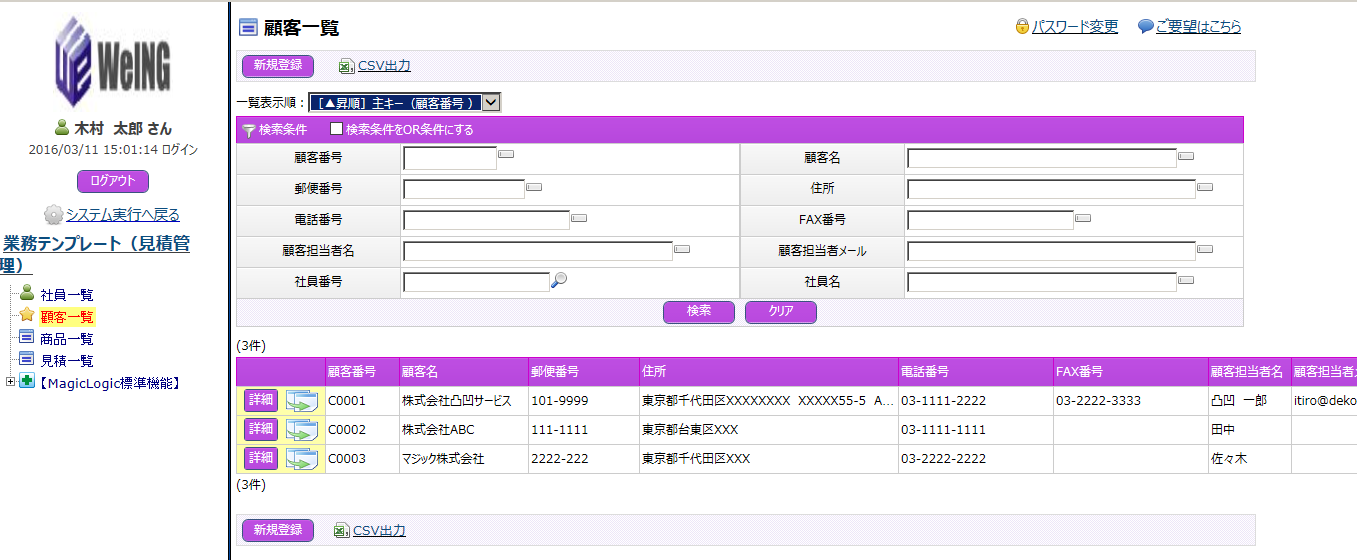Click the Excel icon next to top CSV出力

[x=346, y=66]
